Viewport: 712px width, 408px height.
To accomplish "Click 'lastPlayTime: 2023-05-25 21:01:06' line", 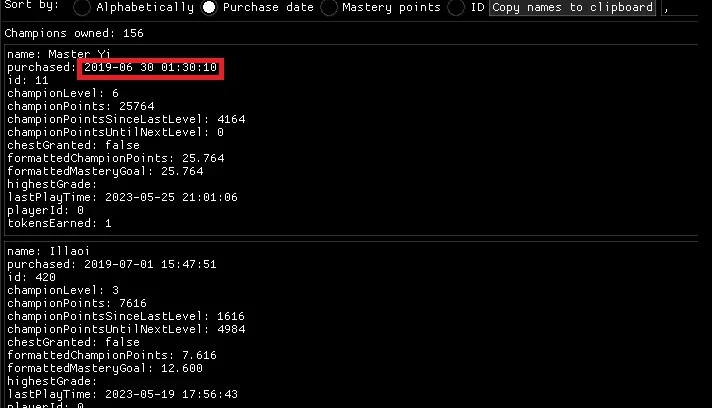I will coord(123,197).
